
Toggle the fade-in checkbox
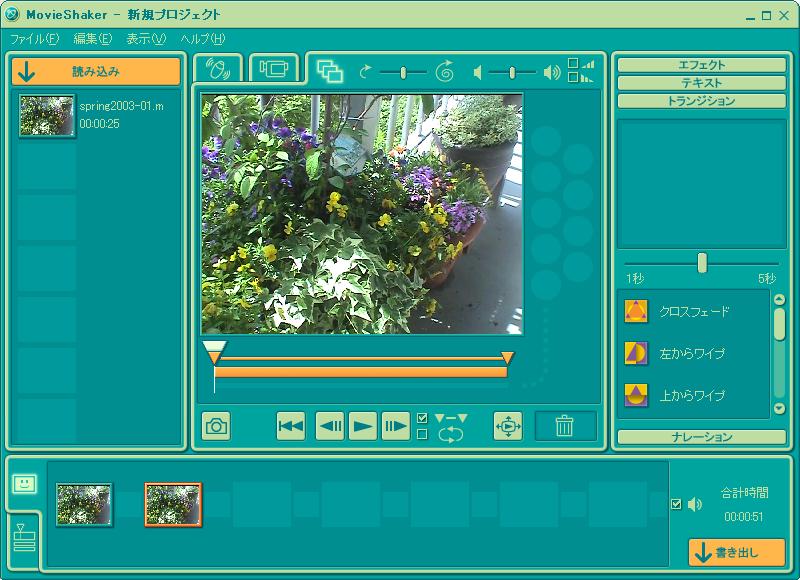coord(573,63)
